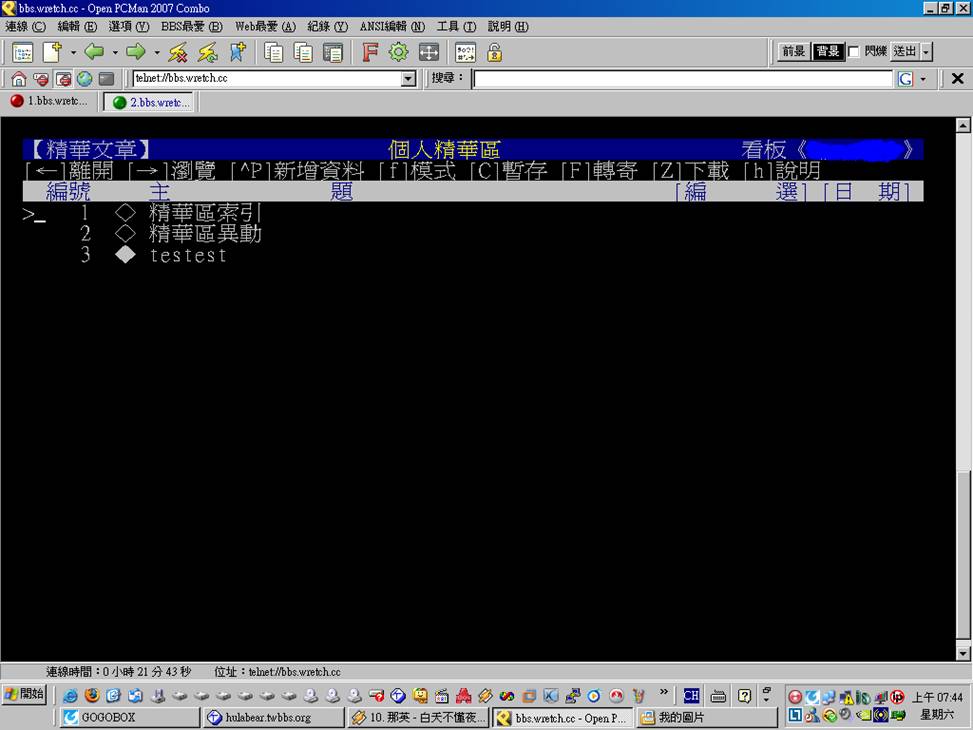This screenshot has width=973, height=730.
Task: Click the new connection document icon
Action: click(x=52, y=52)
